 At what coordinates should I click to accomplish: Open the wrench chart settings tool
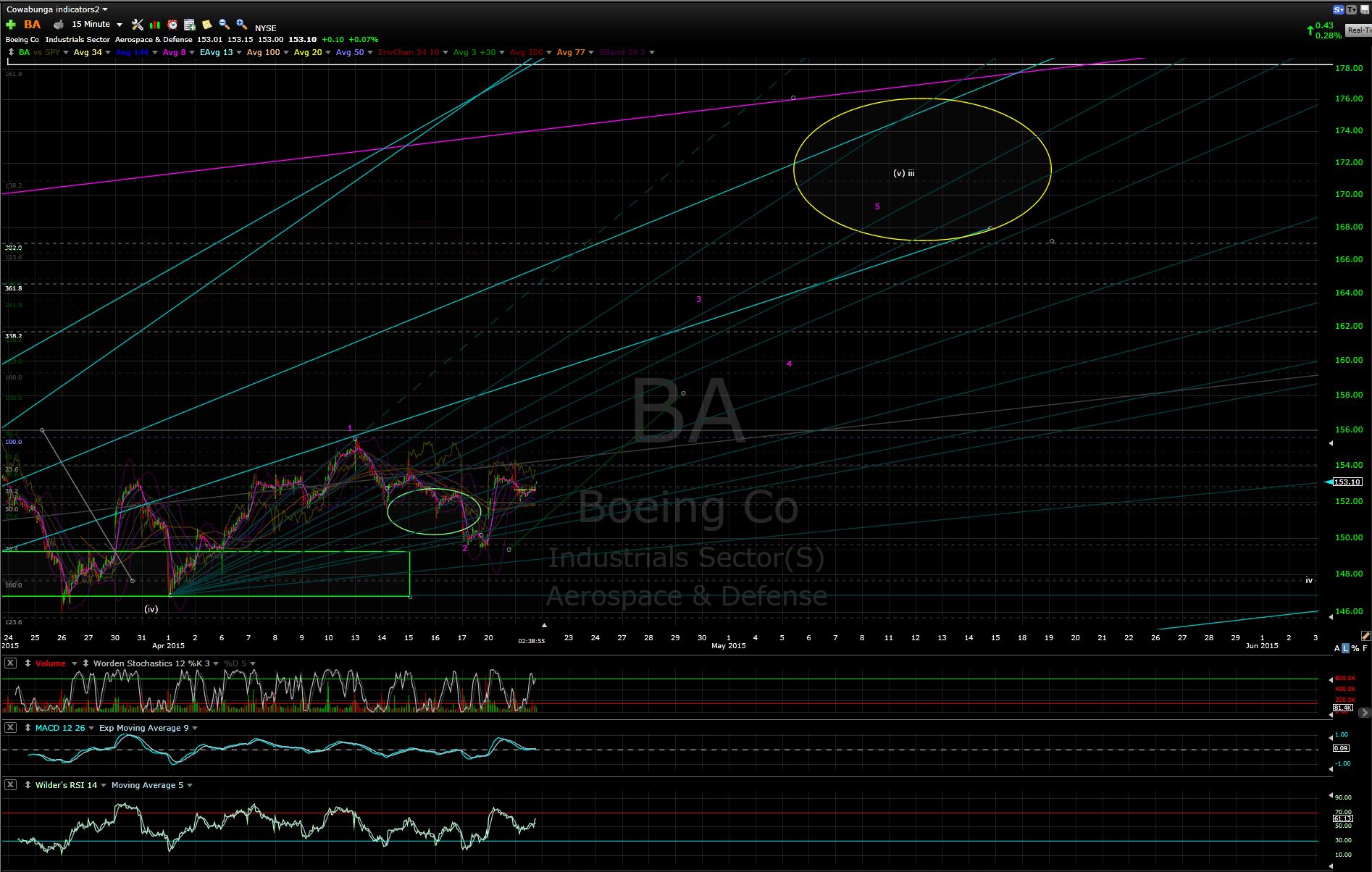[x=138, y=25]
